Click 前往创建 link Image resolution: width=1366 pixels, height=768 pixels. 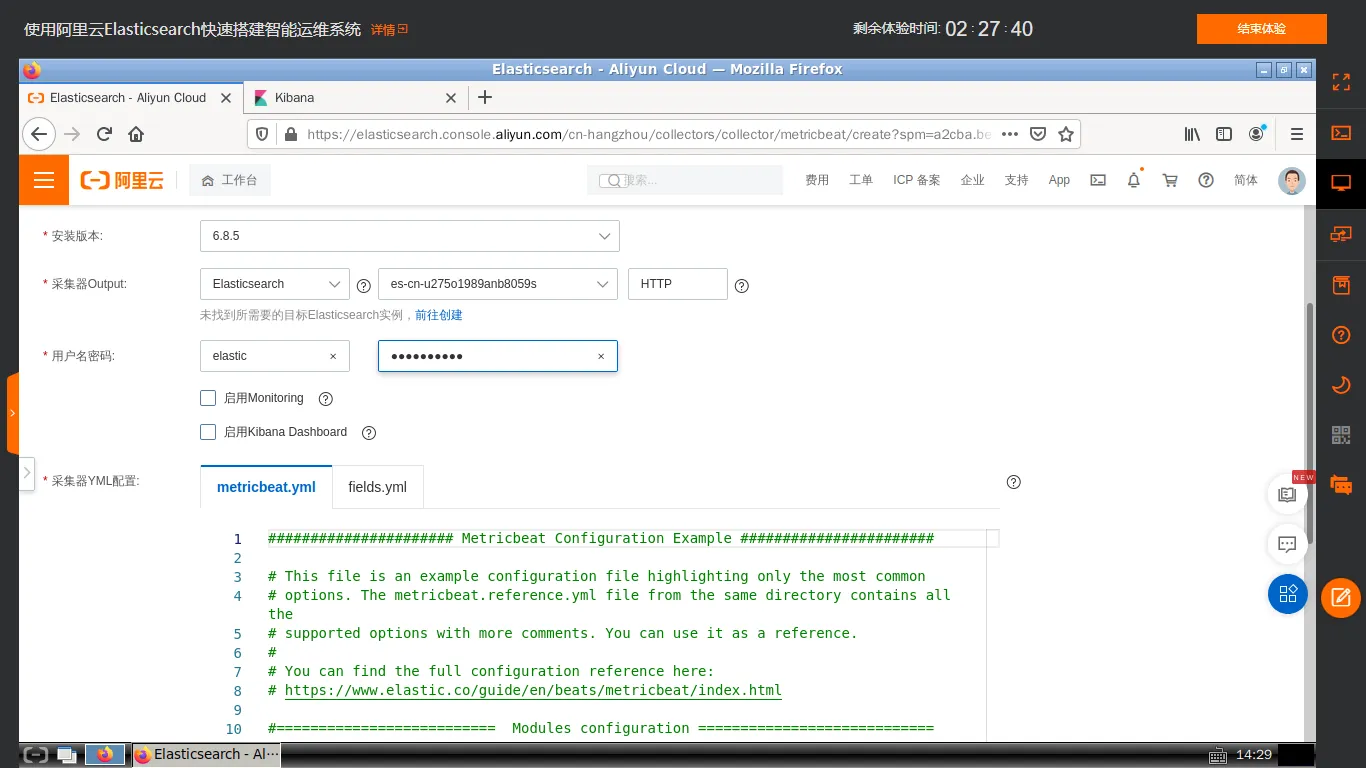coord(439,315)
